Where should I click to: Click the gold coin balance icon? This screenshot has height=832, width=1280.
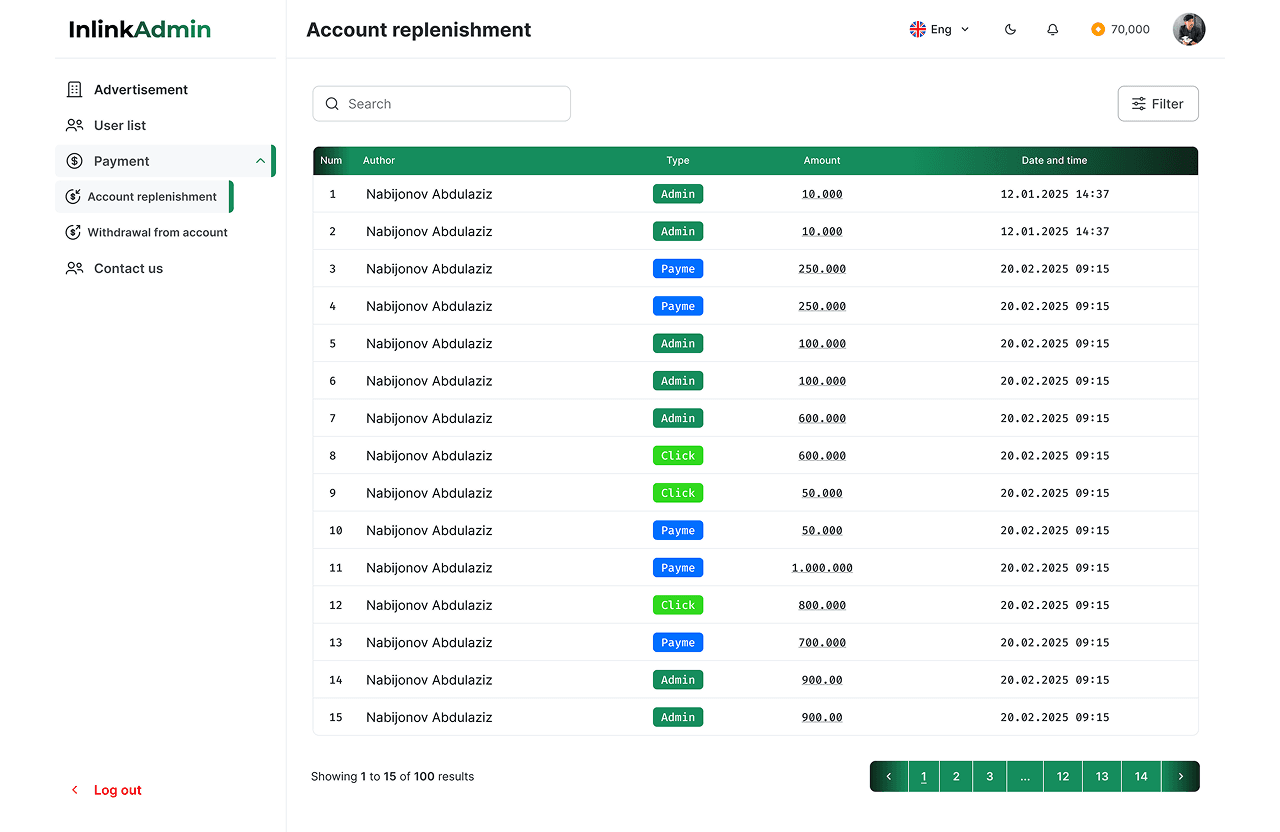[1097, 30]
